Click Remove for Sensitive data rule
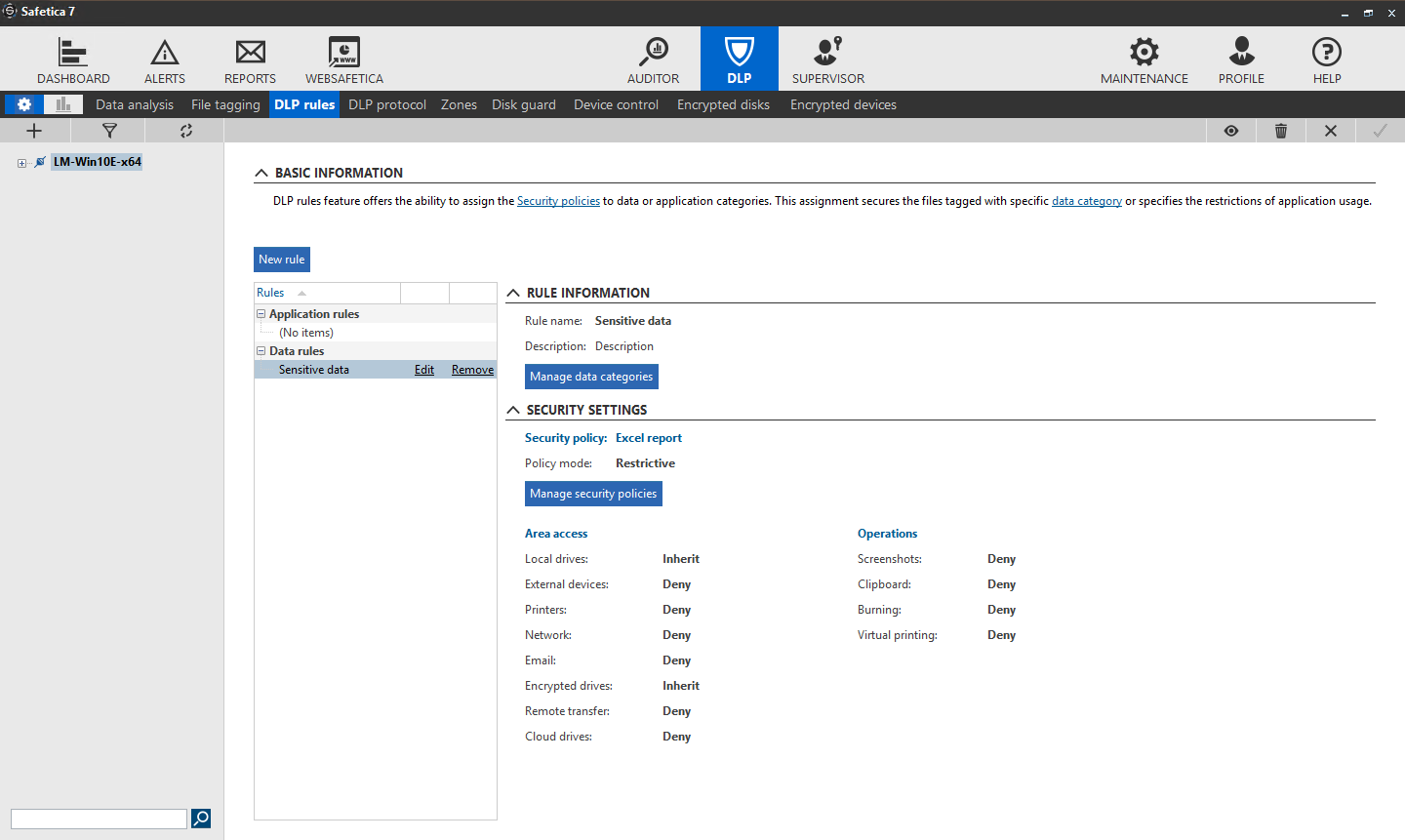The height and width of the screenshot is (840, 1405). (x=472, y=370)
